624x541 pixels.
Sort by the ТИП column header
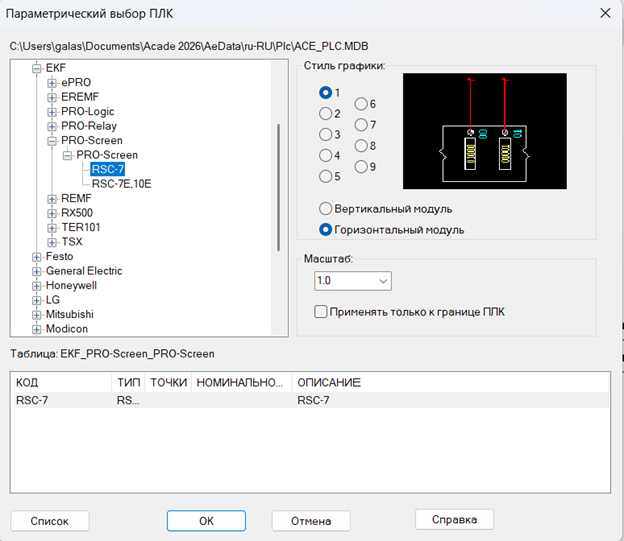(x=129, y=383)
